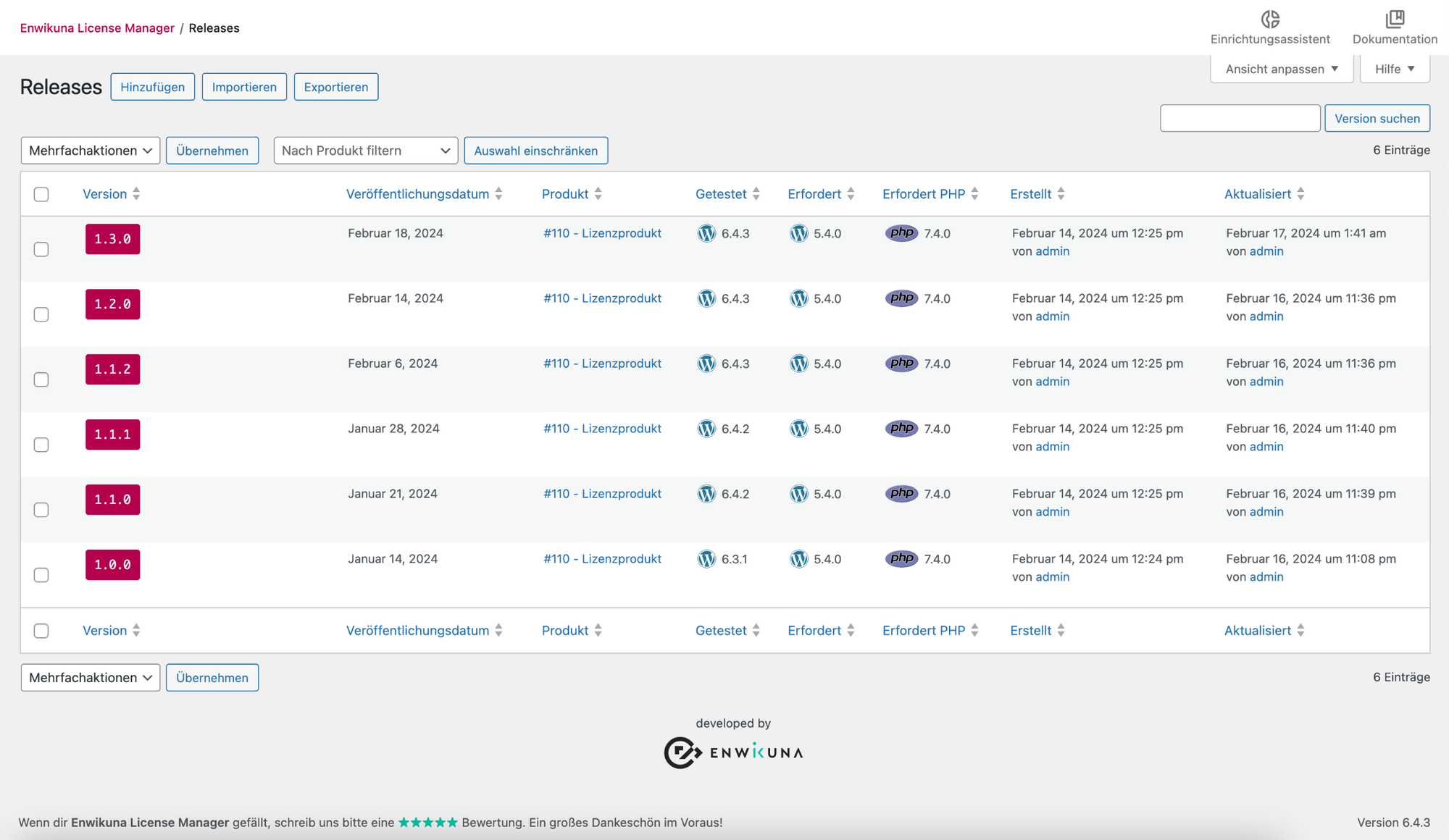
Task: Open the Nach Produkt filtern dropdown
Action: click(366, 151)
